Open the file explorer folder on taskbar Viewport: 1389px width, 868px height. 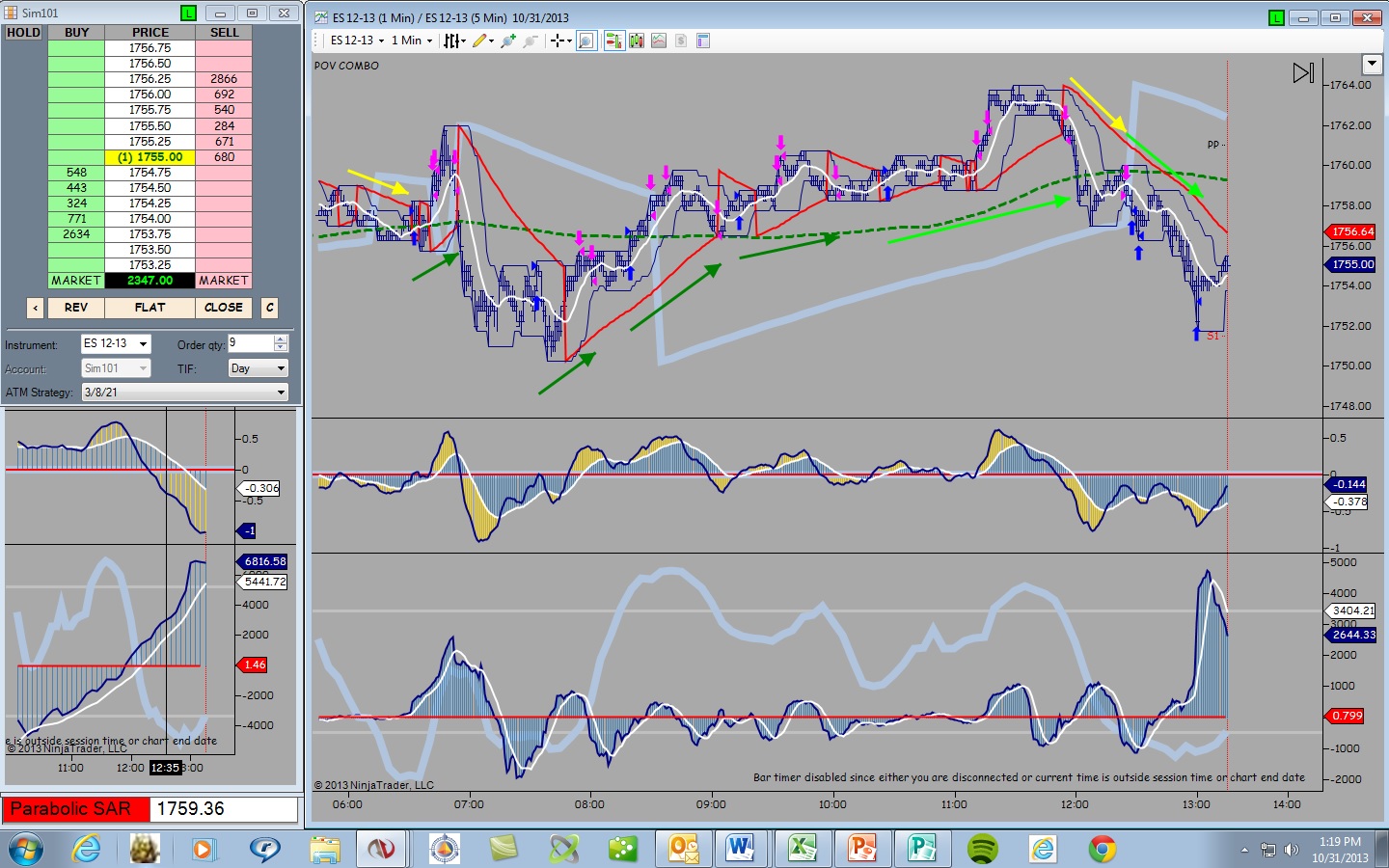tap(325, 849)
